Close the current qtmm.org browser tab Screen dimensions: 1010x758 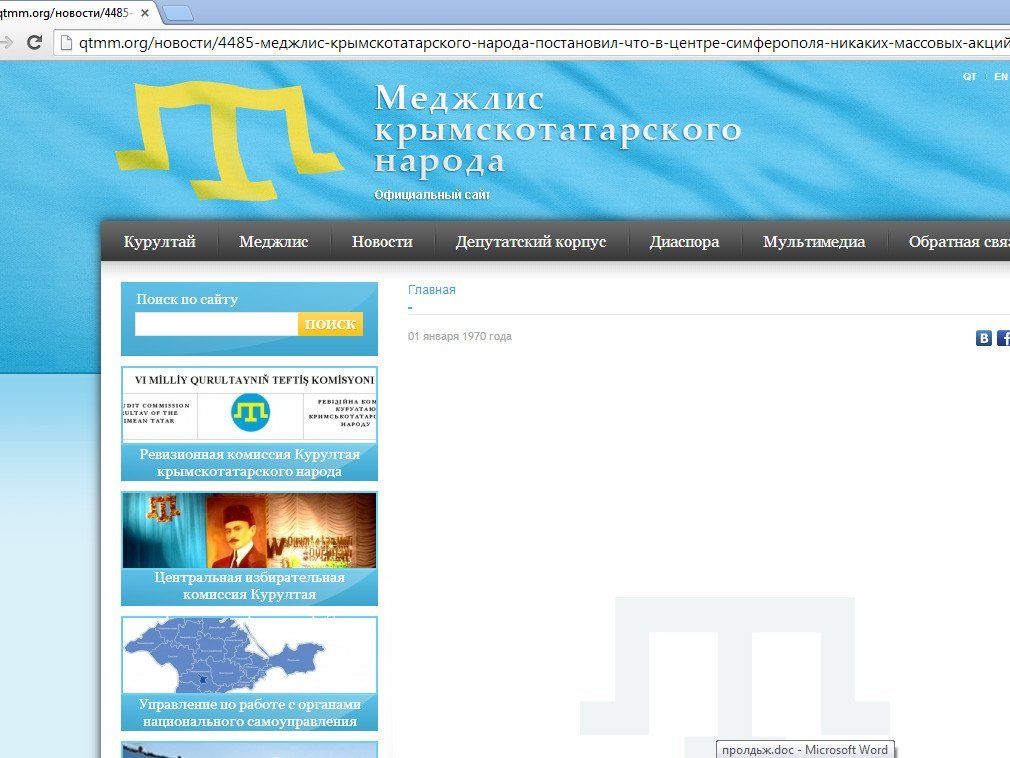pos(145,12)
